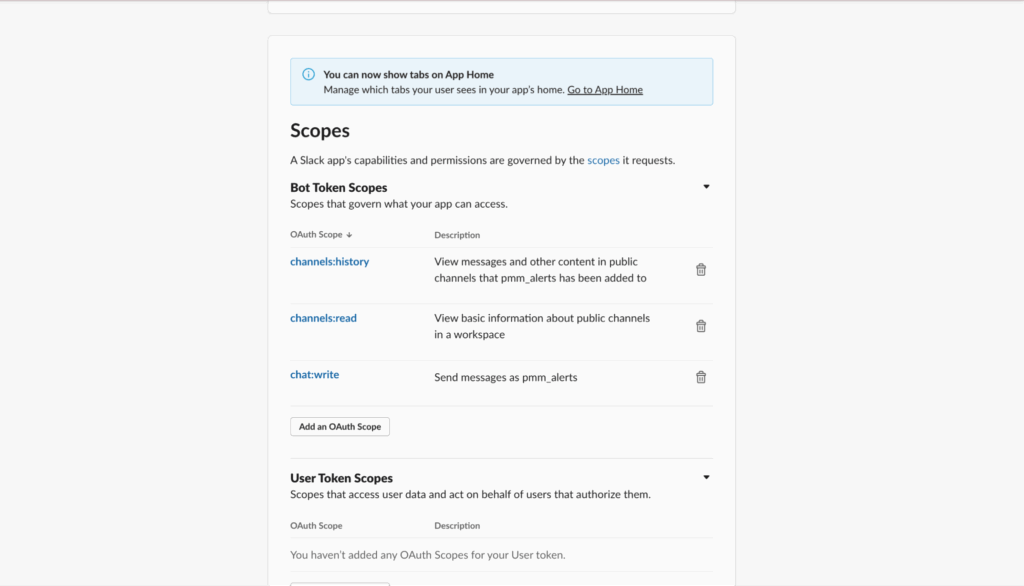The image size is (1024, 586).
Task: Click the Bot Token Scopes heading
Action: (338, 188)
